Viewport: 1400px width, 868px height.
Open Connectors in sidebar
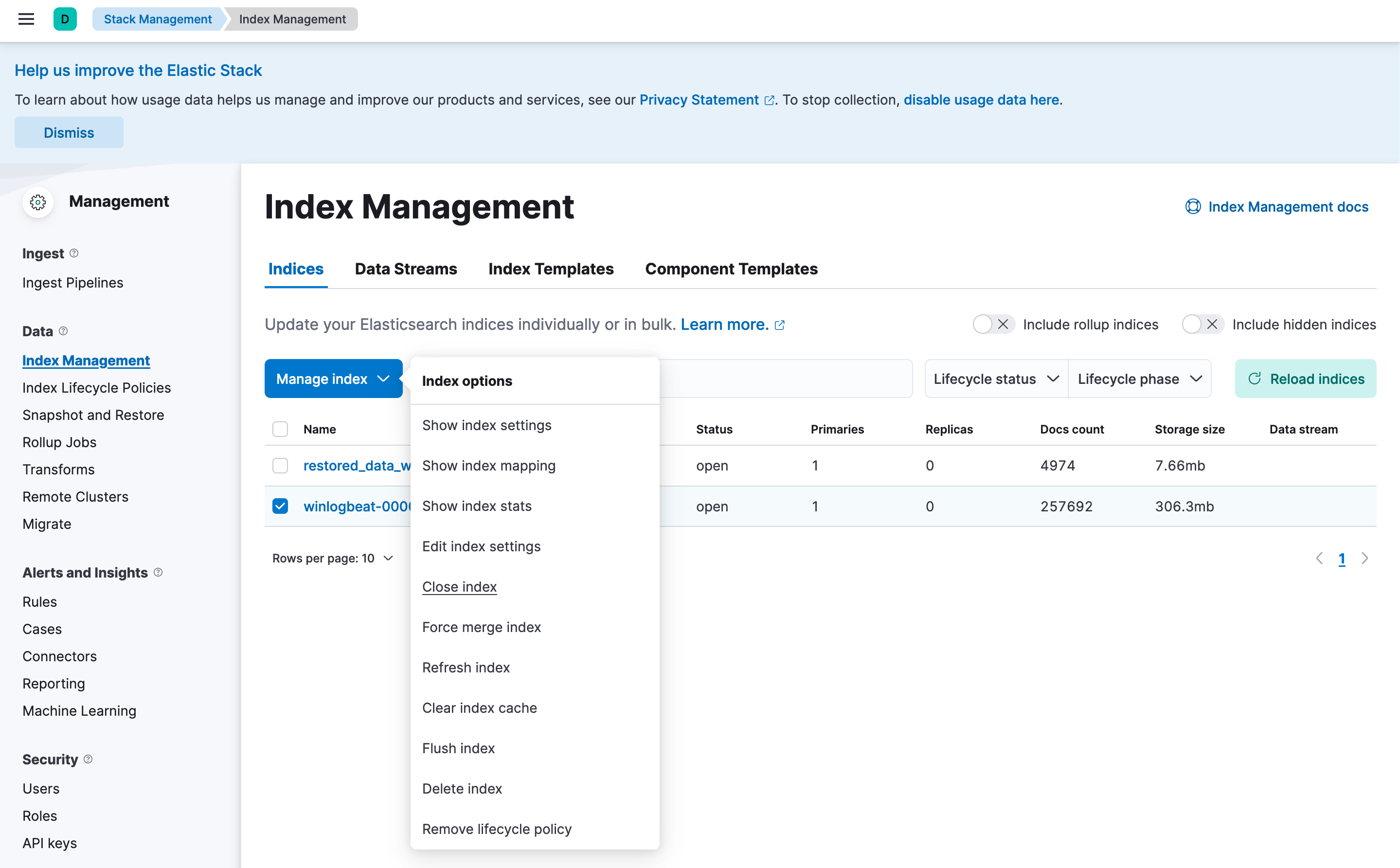(60, 656)
